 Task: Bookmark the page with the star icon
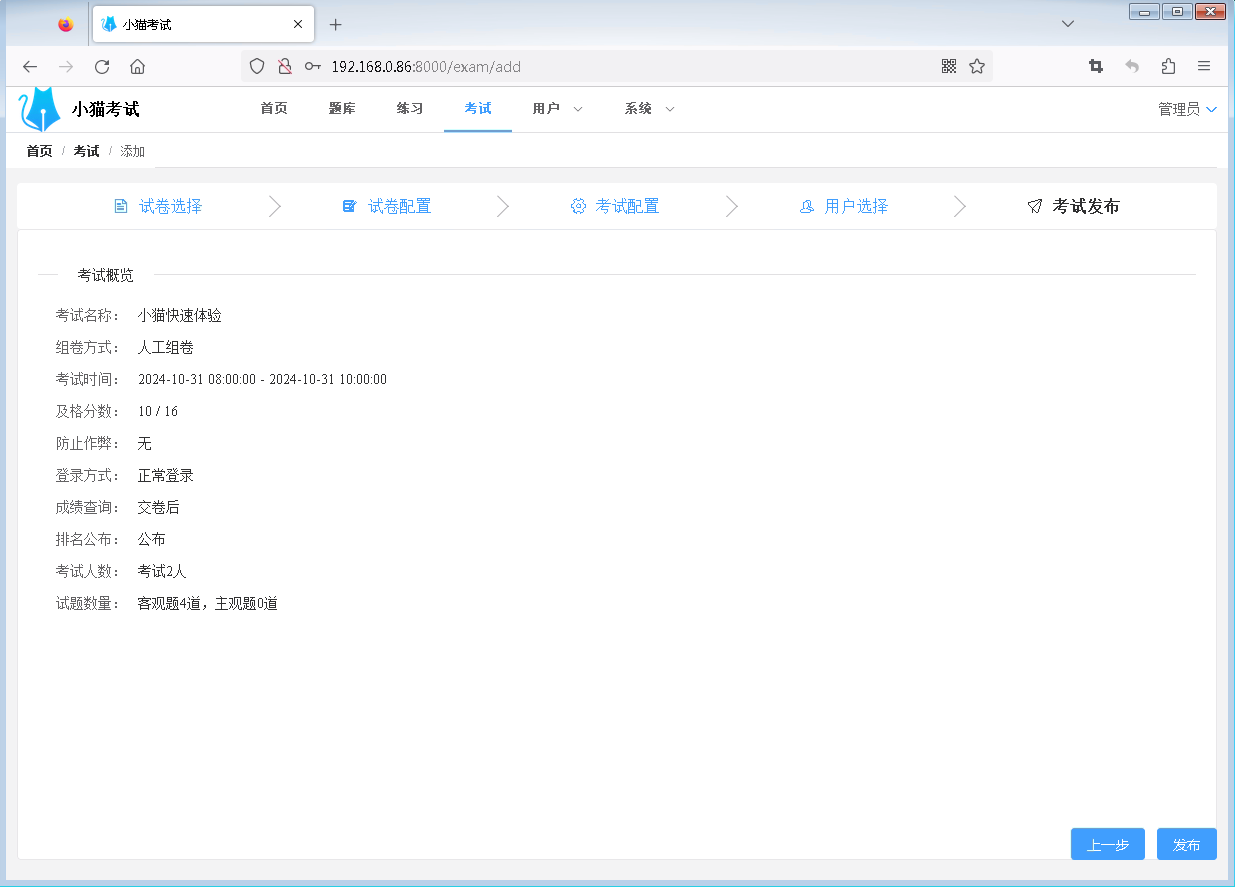tap(976, 66)
